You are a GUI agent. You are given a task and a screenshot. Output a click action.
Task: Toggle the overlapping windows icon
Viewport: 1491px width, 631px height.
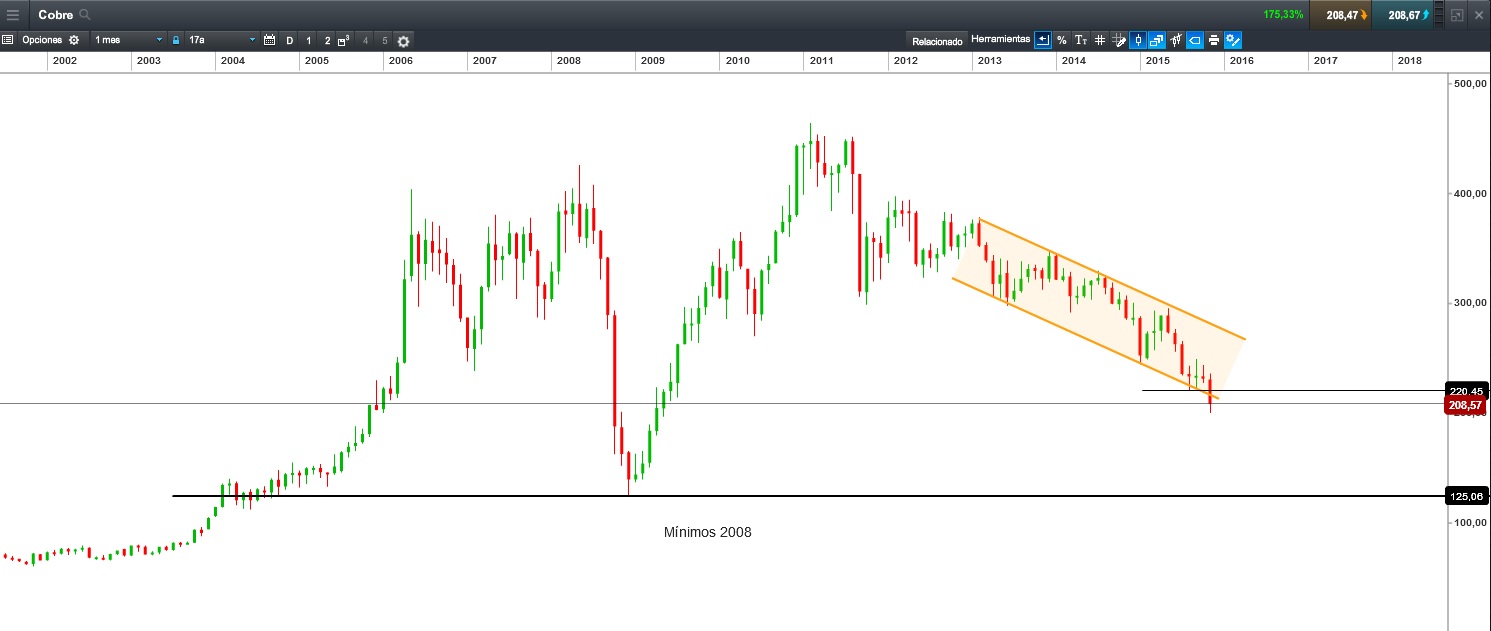click(1157, 40)
